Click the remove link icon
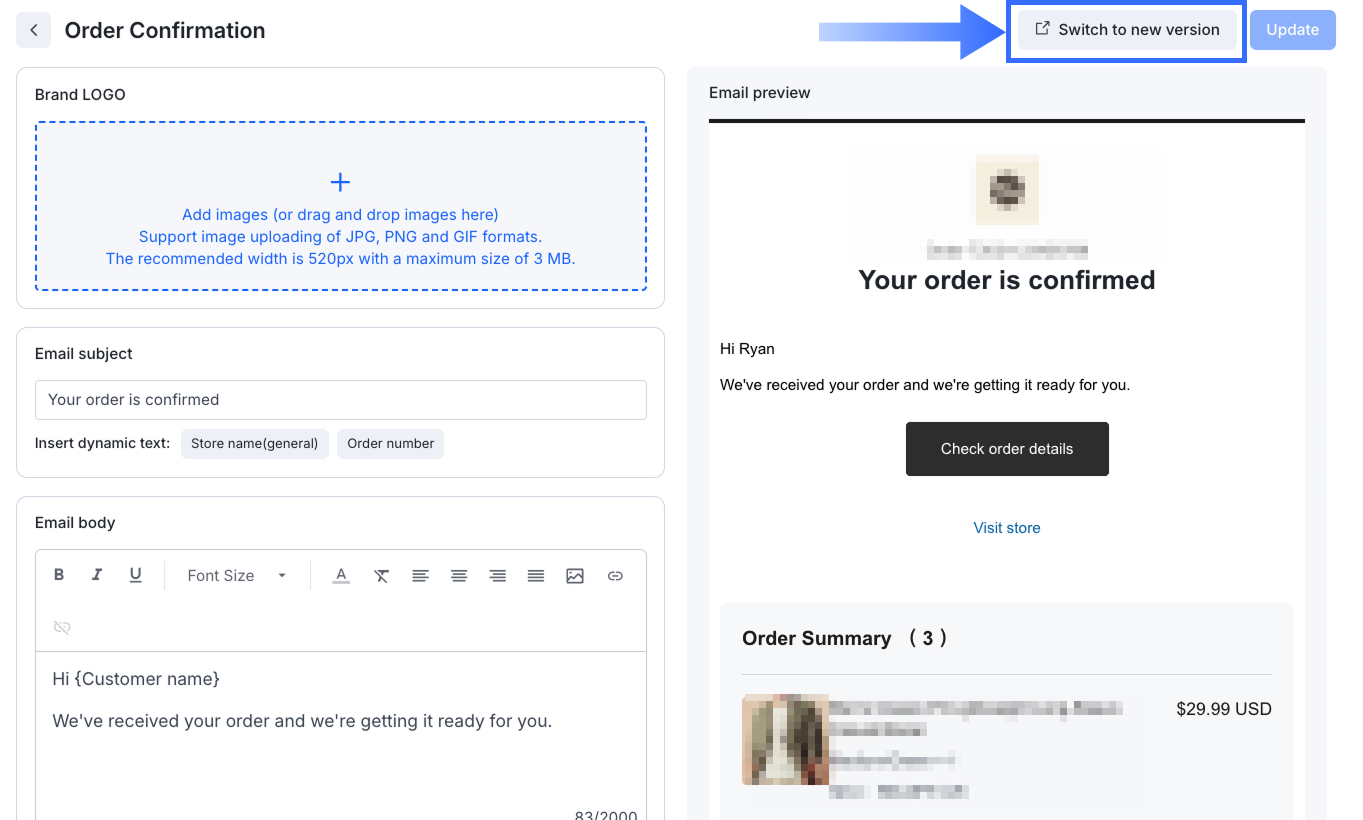1363x820 pixels. pos(62,627)
